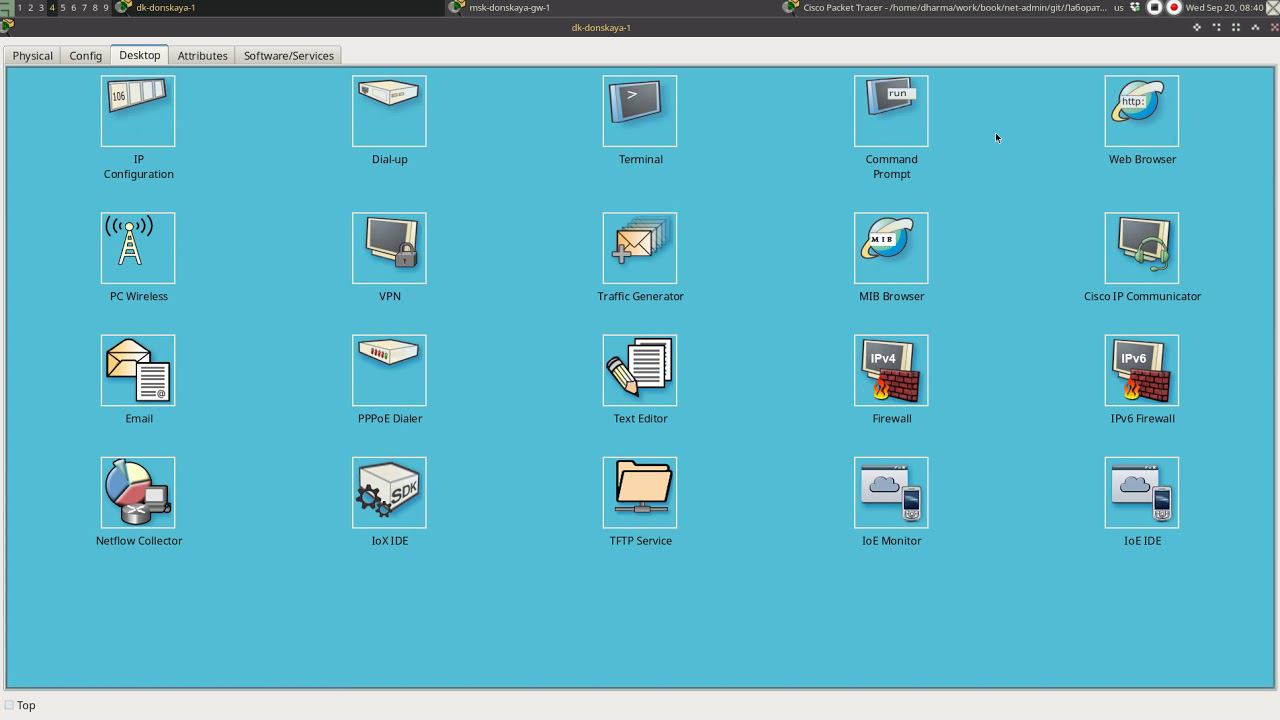Open the TFTP Service
The image size is (1280, 720).
coord(640,492)
